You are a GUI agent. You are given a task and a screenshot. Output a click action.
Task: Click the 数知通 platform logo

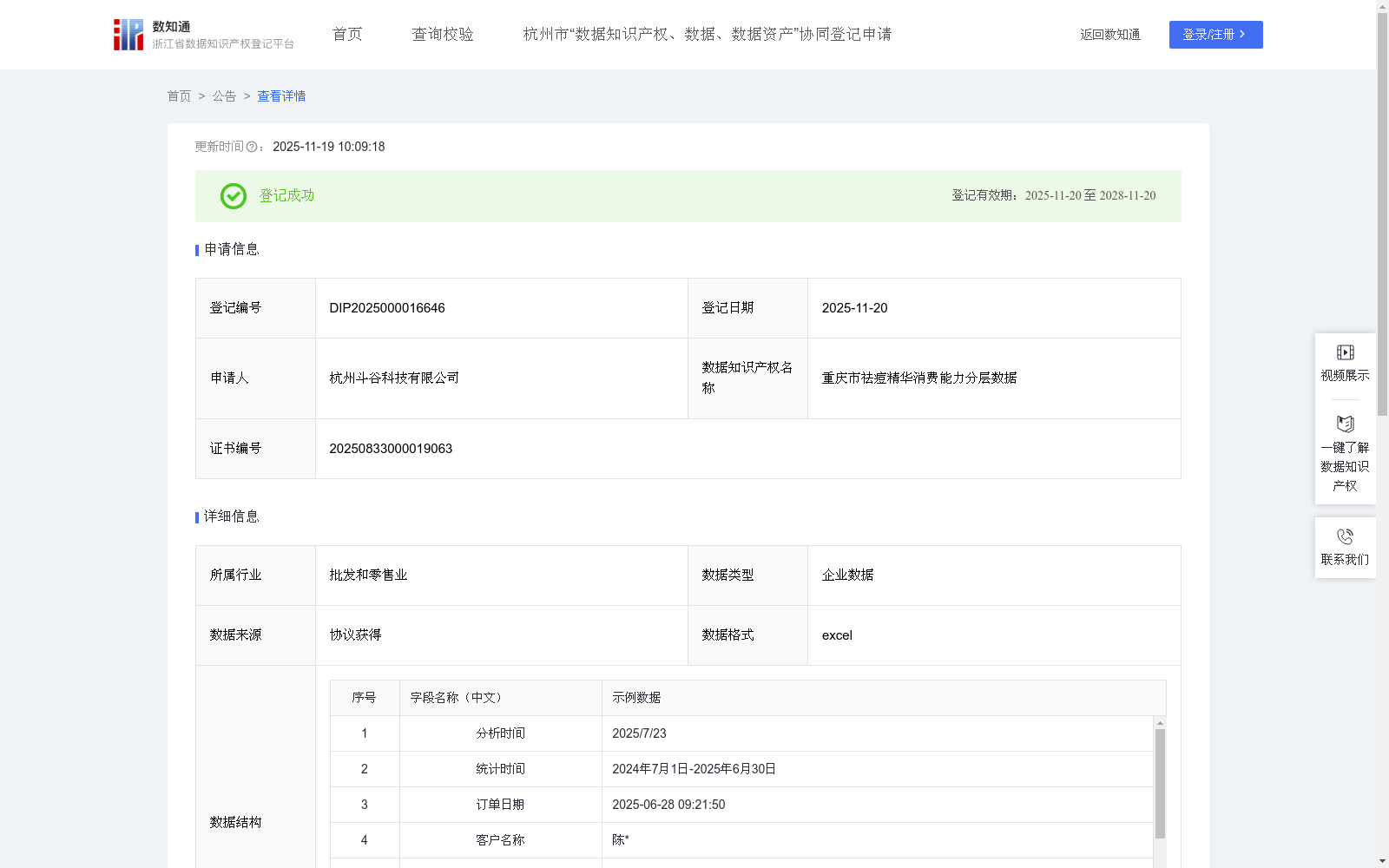tap(127, 34)
